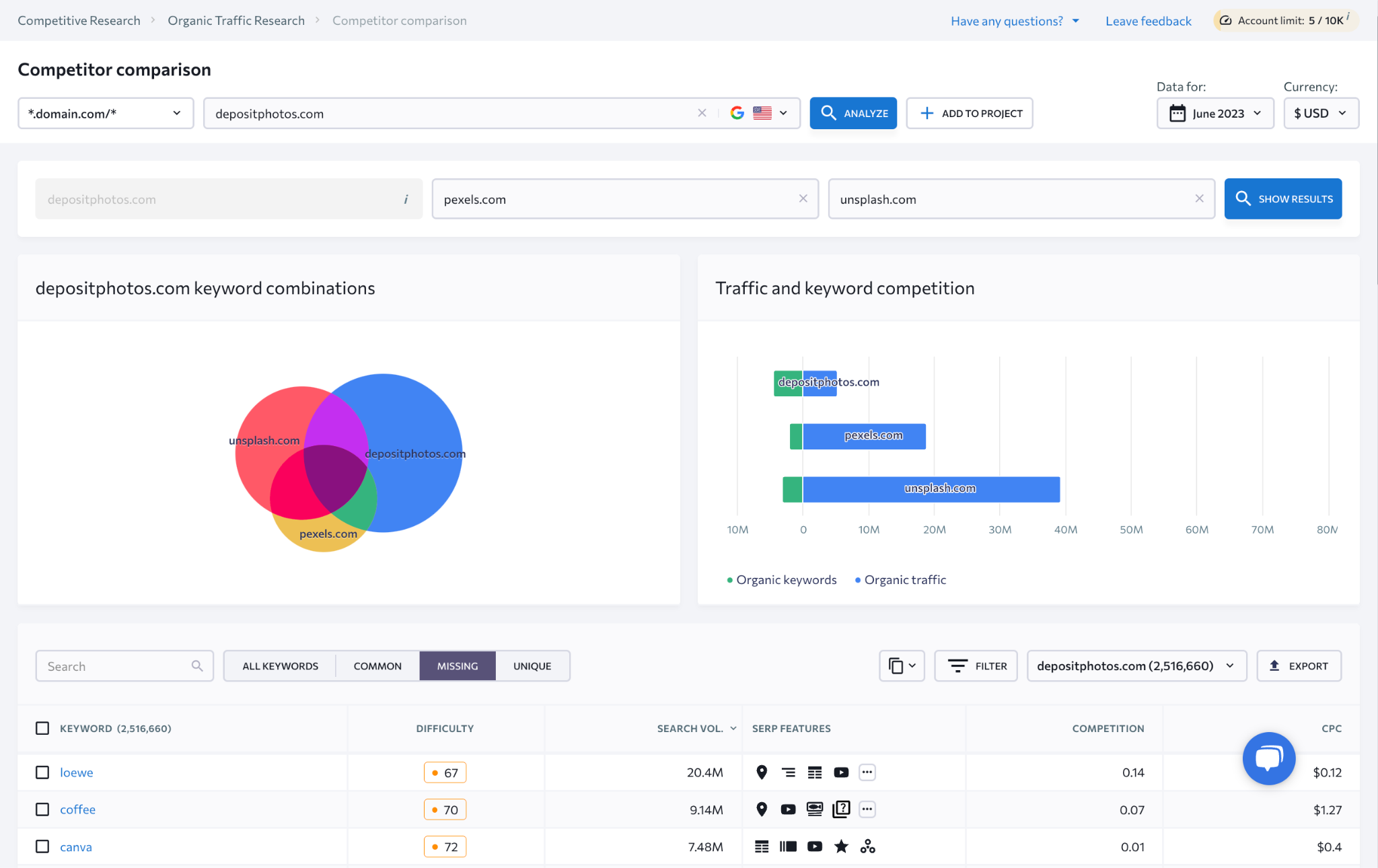Click map pin SERP icon in loewe row
Viewport: 1378px width, 868px height.
point(762,772)
